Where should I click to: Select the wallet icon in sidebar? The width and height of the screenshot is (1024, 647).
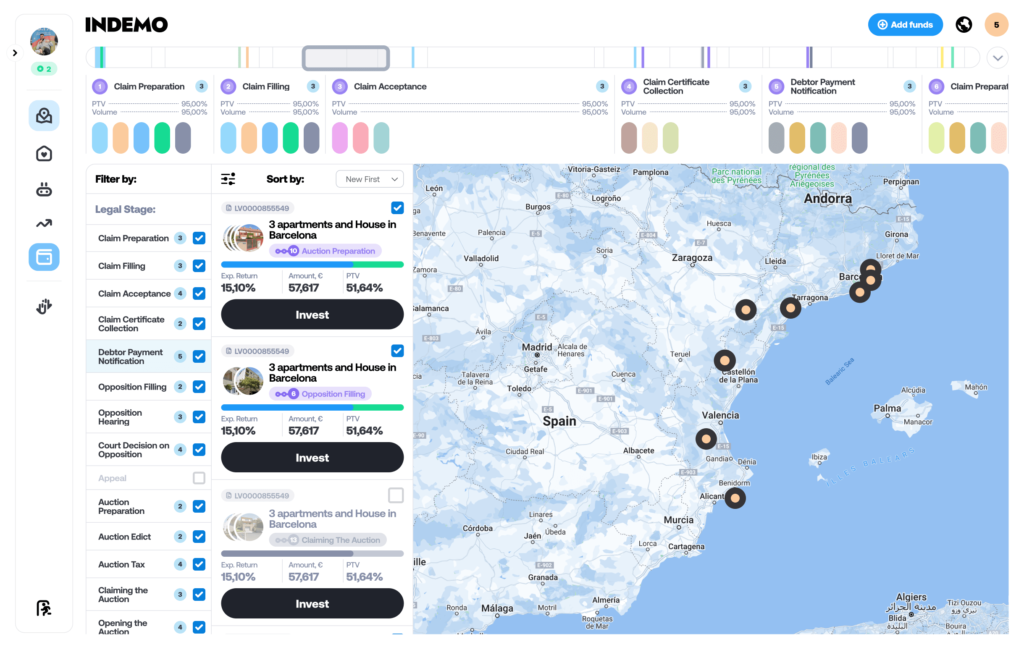click(x=44, y=257)
